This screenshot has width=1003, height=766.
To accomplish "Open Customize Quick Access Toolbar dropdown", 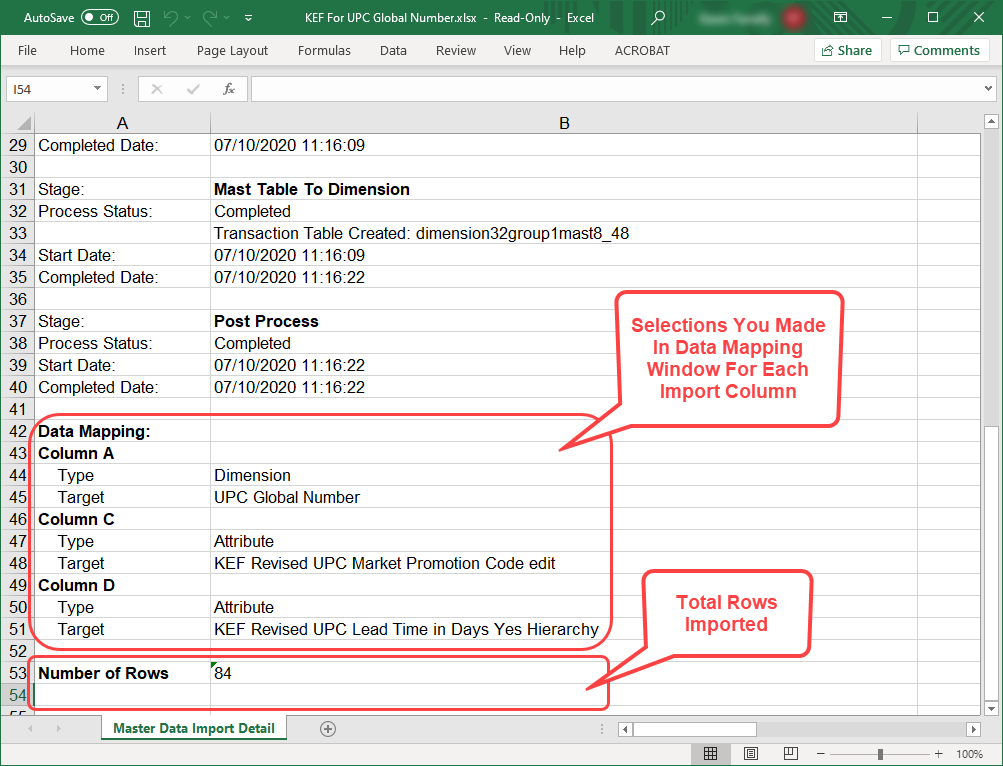I will [x=248, y=18].
